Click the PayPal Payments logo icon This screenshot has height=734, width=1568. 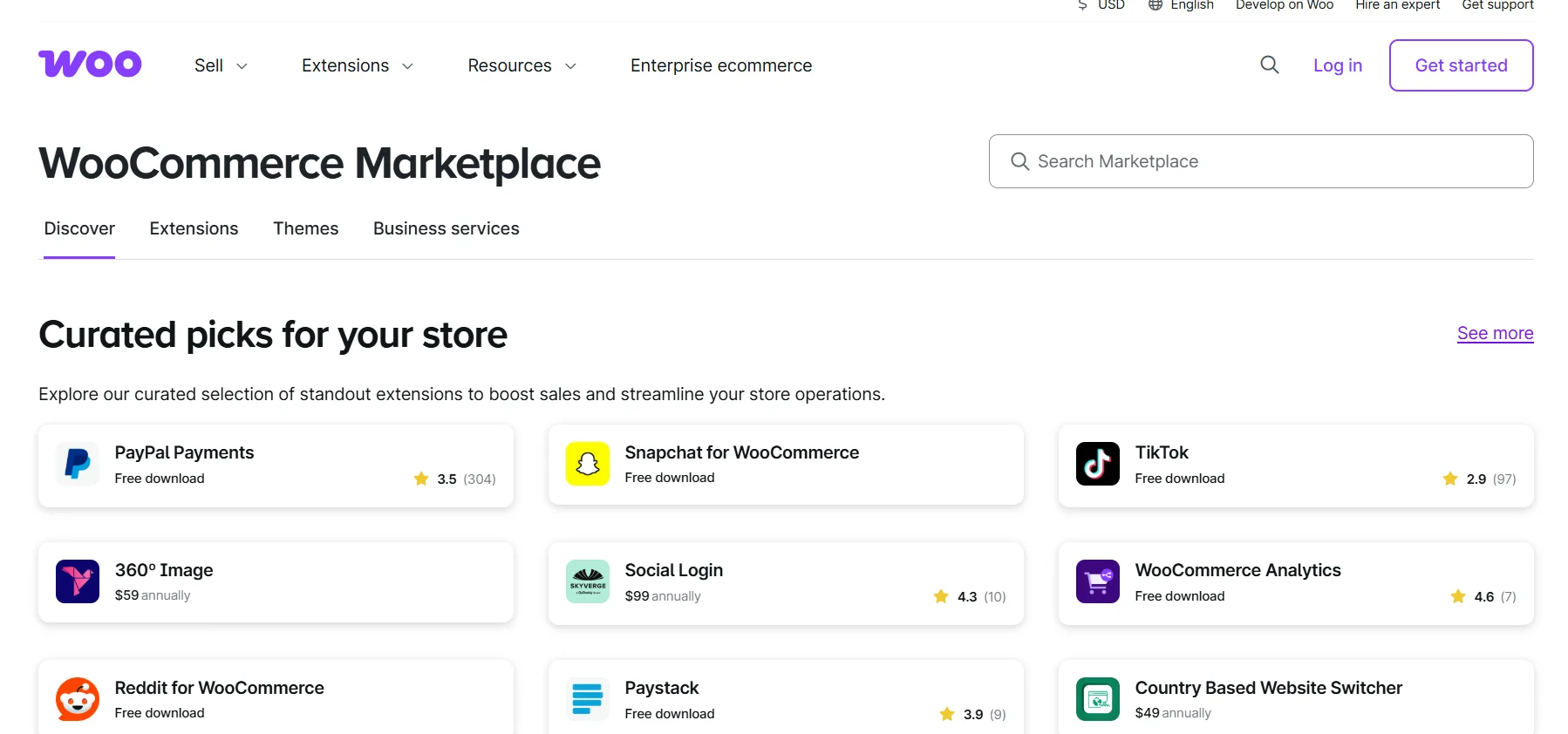pyautogui.click(x=78, y=464)
